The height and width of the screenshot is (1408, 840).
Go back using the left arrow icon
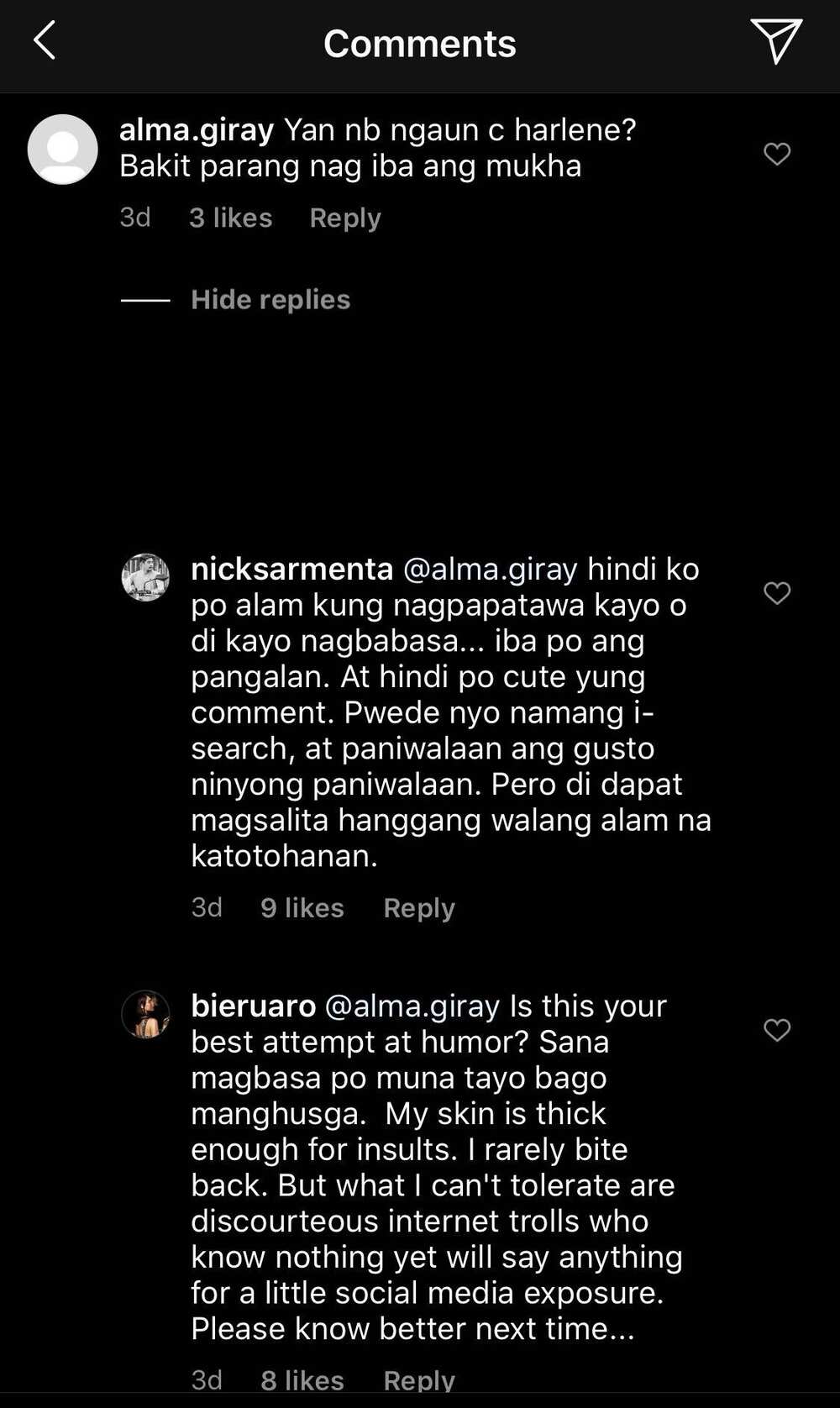[x=45, y=41]
